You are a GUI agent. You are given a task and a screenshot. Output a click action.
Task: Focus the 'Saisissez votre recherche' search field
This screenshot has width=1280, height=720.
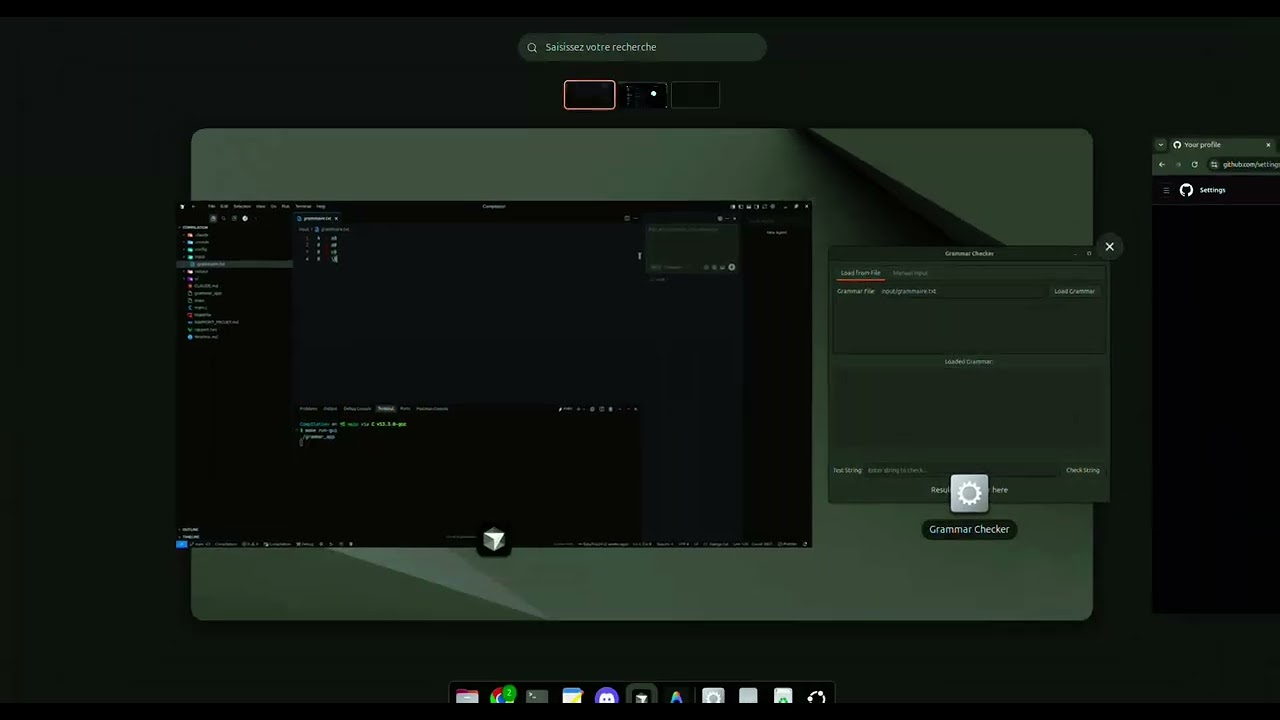[642, 47]
